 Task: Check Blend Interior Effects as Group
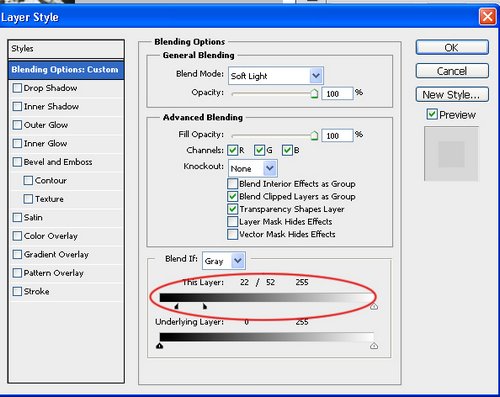pos(232,184)
